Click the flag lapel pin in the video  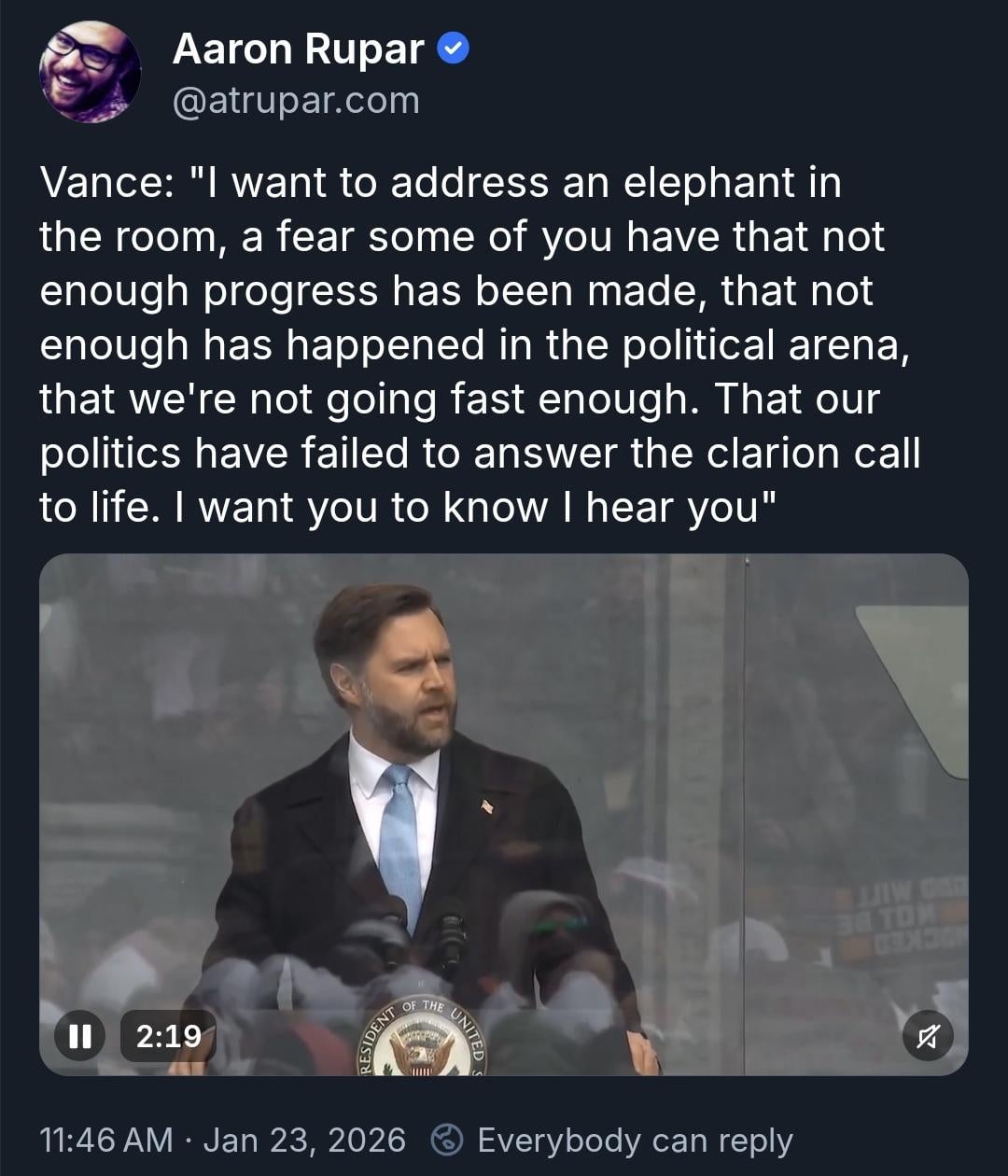(x=487, y=805)
